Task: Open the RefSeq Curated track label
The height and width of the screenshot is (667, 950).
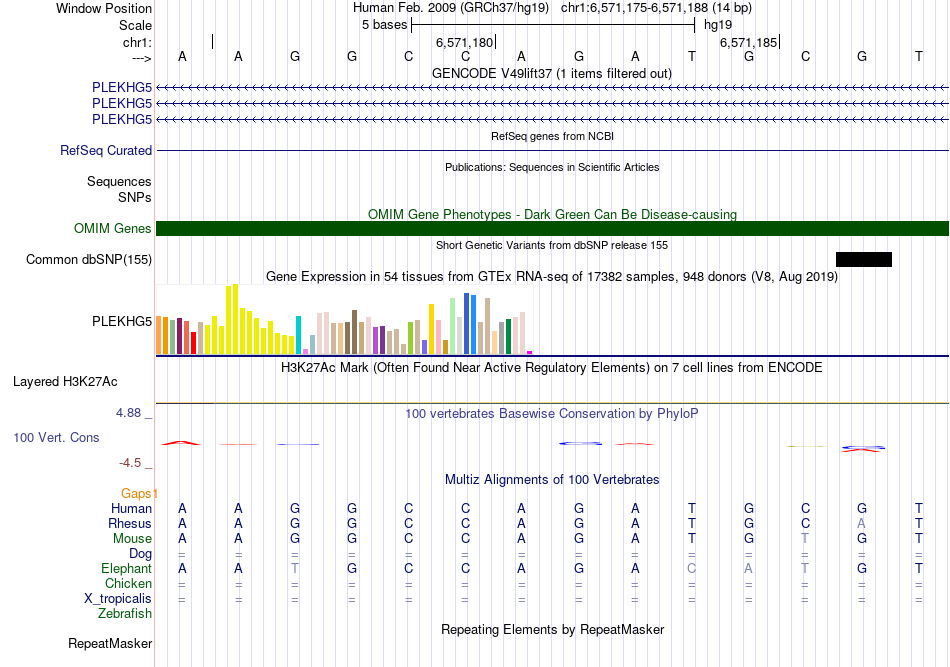Action: point(106,151)
